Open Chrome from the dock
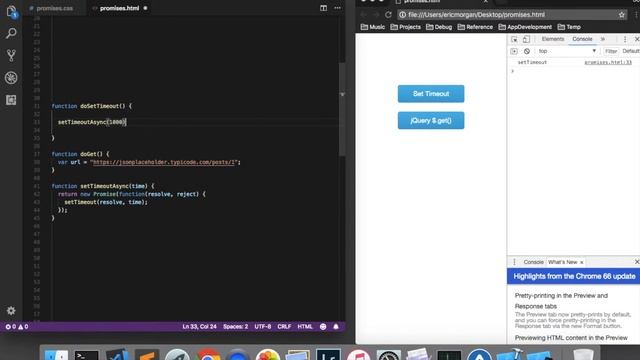 (x=208, y=354)
